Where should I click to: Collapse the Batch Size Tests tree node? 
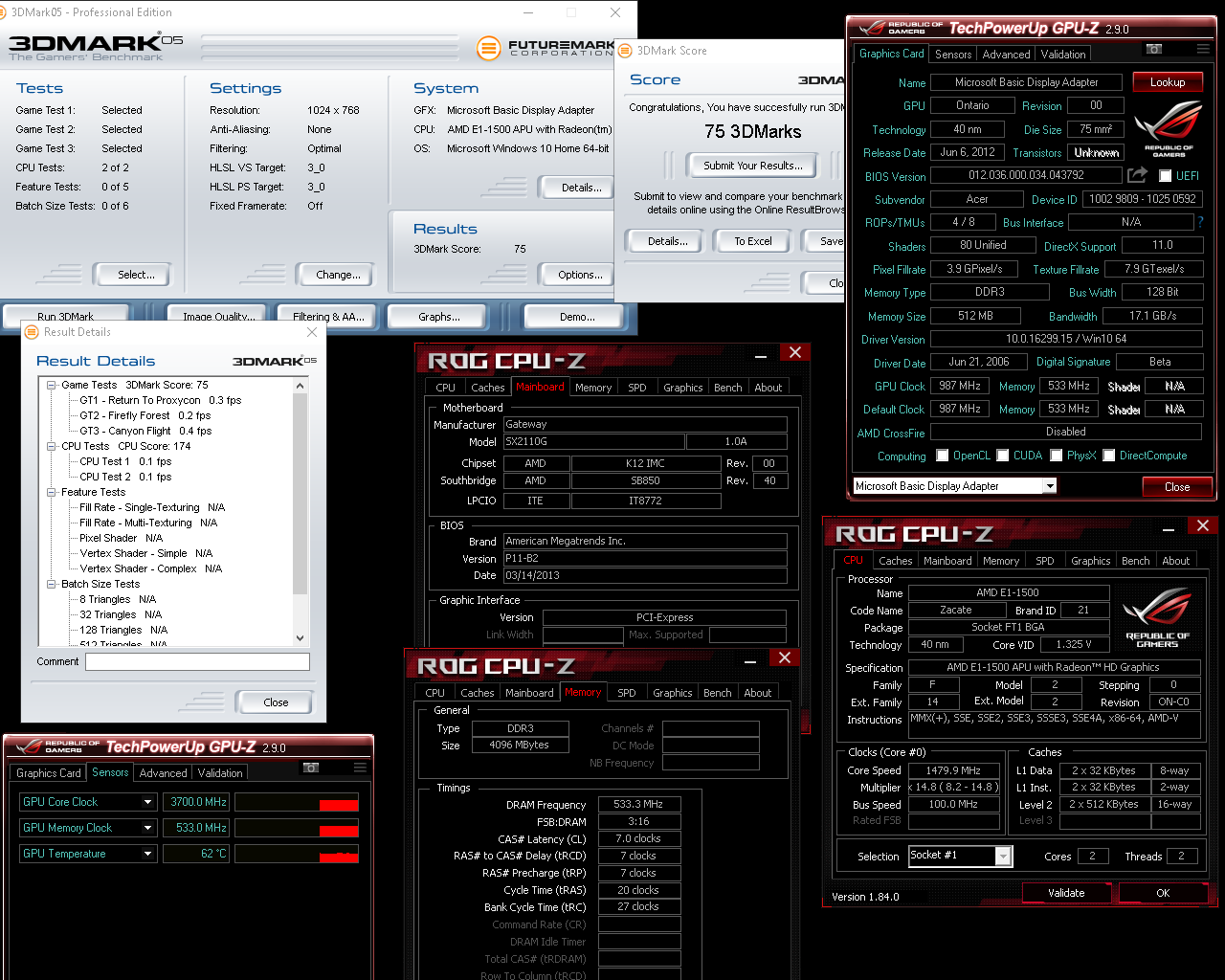point(52,584)
